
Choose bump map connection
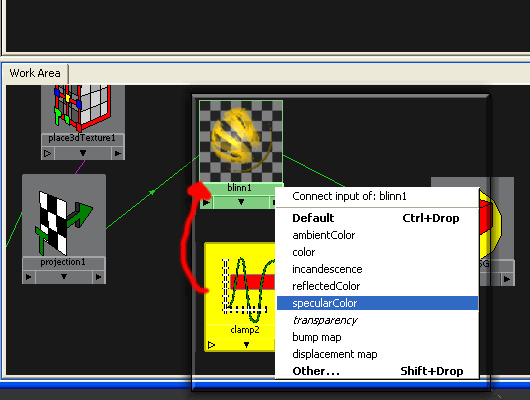click(x=377, y=337)
